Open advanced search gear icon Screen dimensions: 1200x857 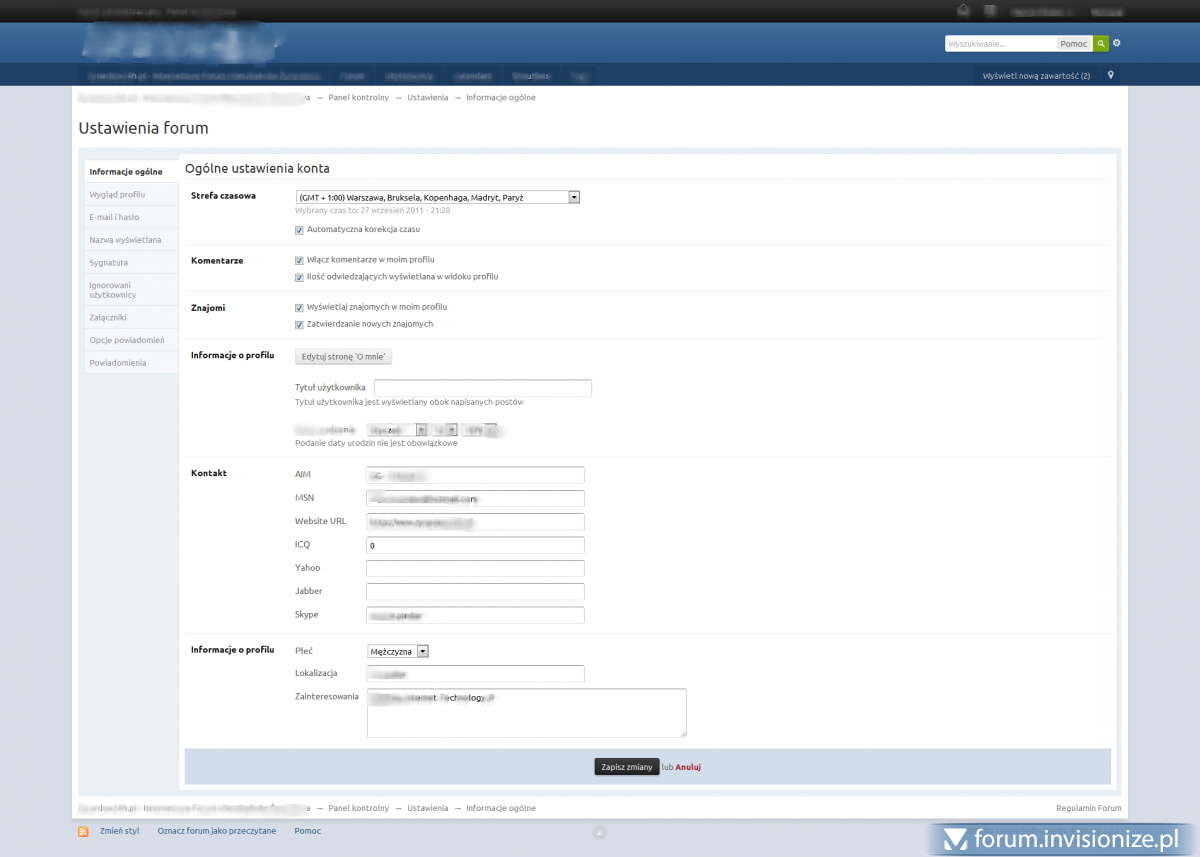tap(1117, 44)
